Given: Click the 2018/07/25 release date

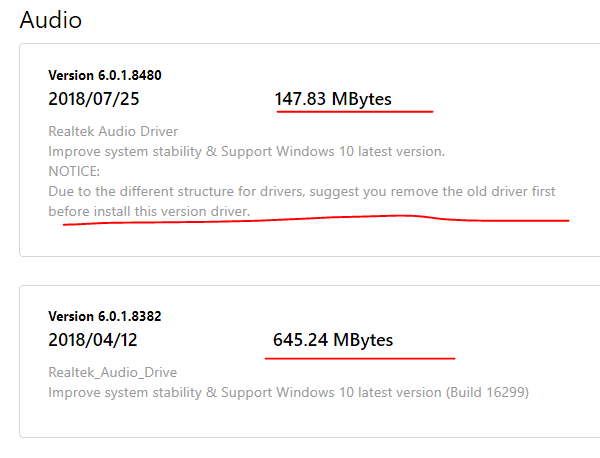Looking at the screenshot, I should coord(94,99).
